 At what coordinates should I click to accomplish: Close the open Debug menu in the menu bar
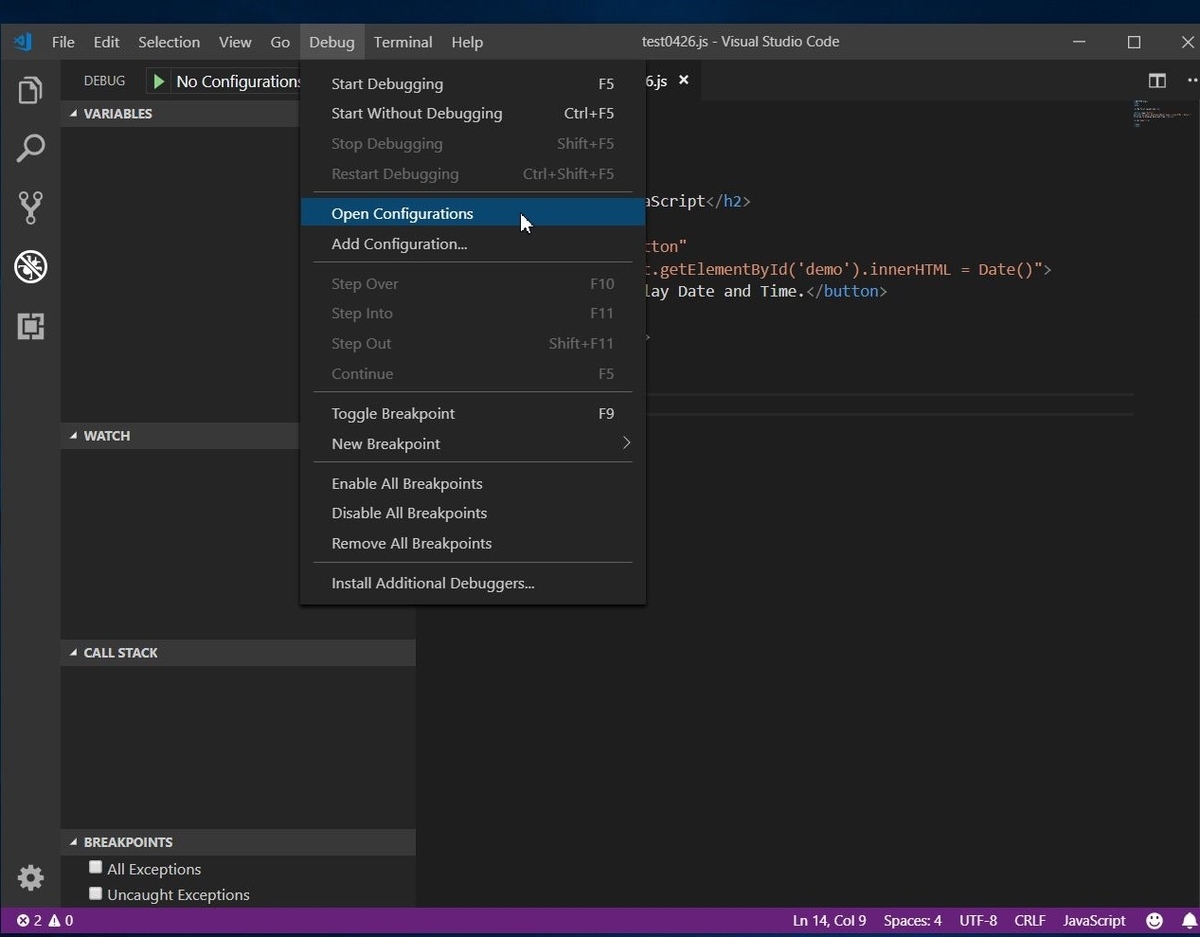[332, 42]
